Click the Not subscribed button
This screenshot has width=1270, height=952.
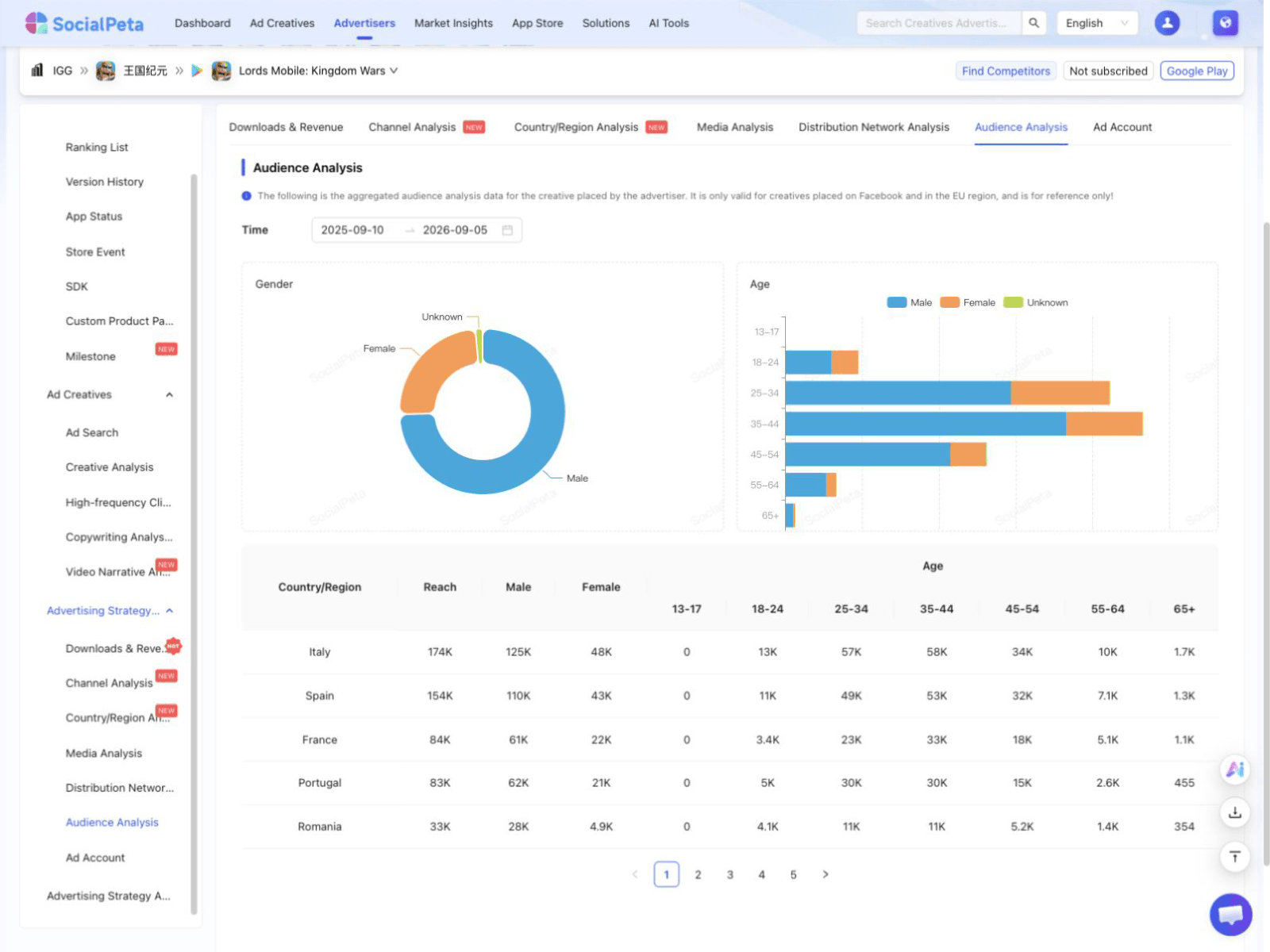pos(1108,71)
